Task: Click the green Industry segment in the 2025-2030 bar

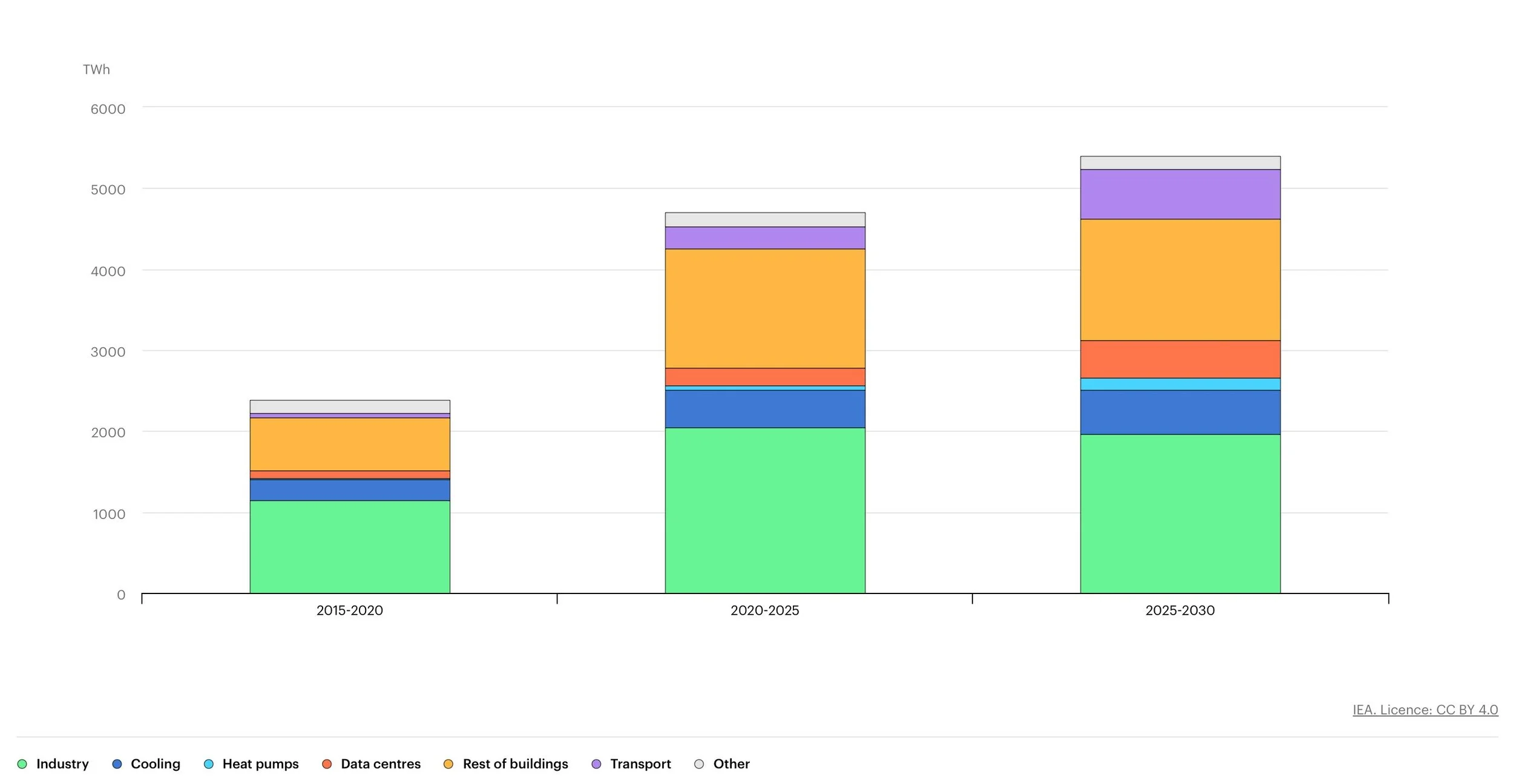Action: pos(1180,513)
